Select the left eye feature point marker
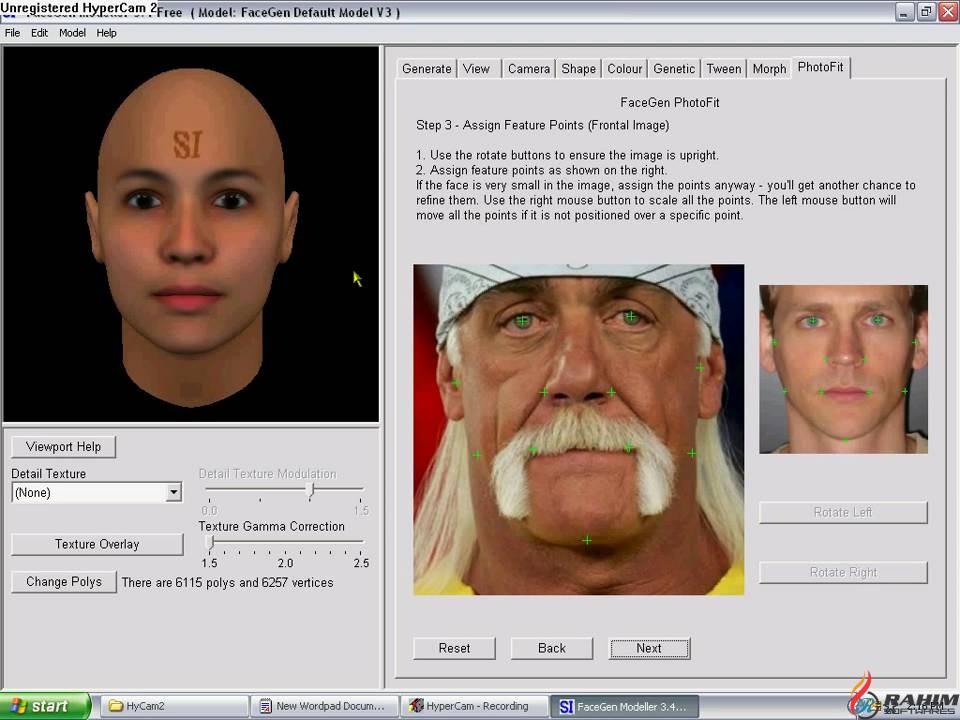 [x=523, y=321]
